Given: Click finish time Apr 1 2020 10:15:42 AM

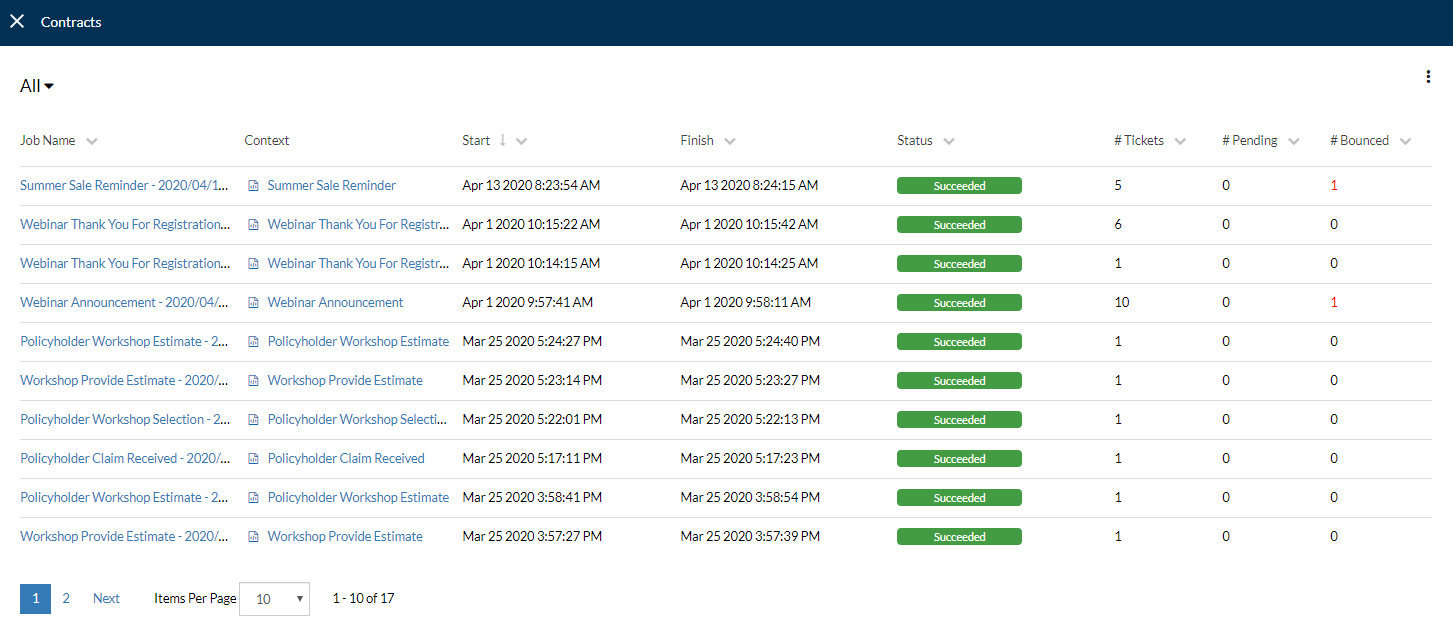Looking at the screenshot, I should (x=749, y=225).
